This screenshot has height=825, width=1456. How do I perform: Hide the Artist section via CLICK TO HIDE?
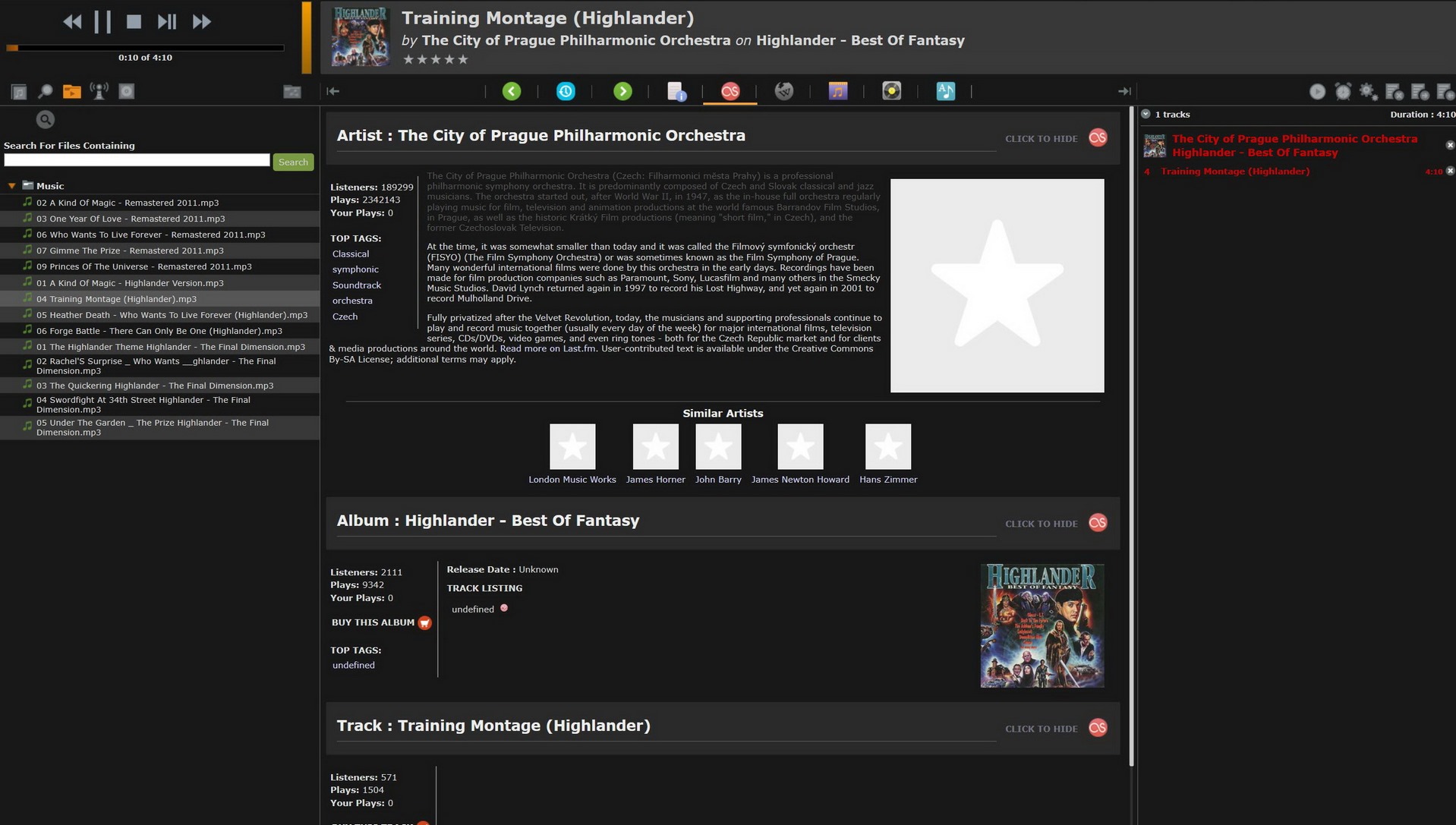pyautogui.click(x=1041, y=139)
